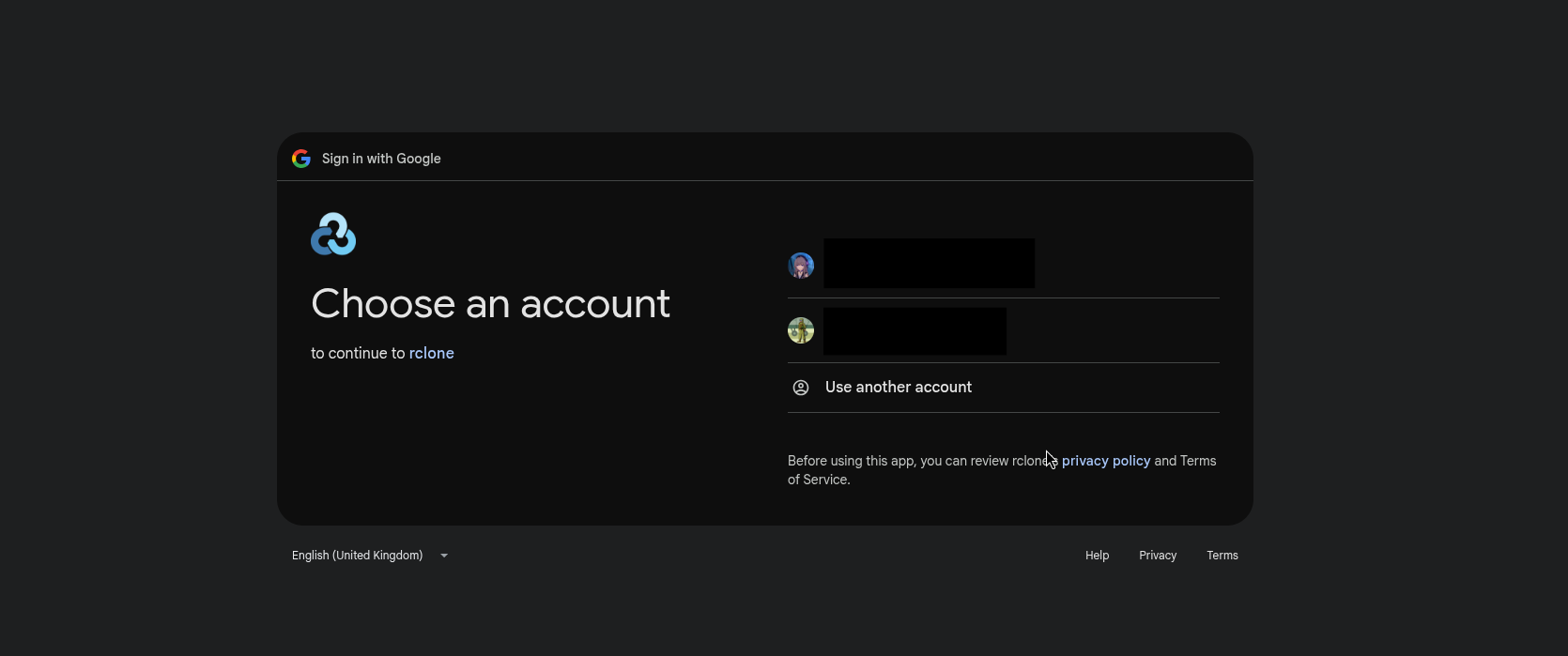Open the Privacy footer link

pyautogui.click(x=1157, y=556)
